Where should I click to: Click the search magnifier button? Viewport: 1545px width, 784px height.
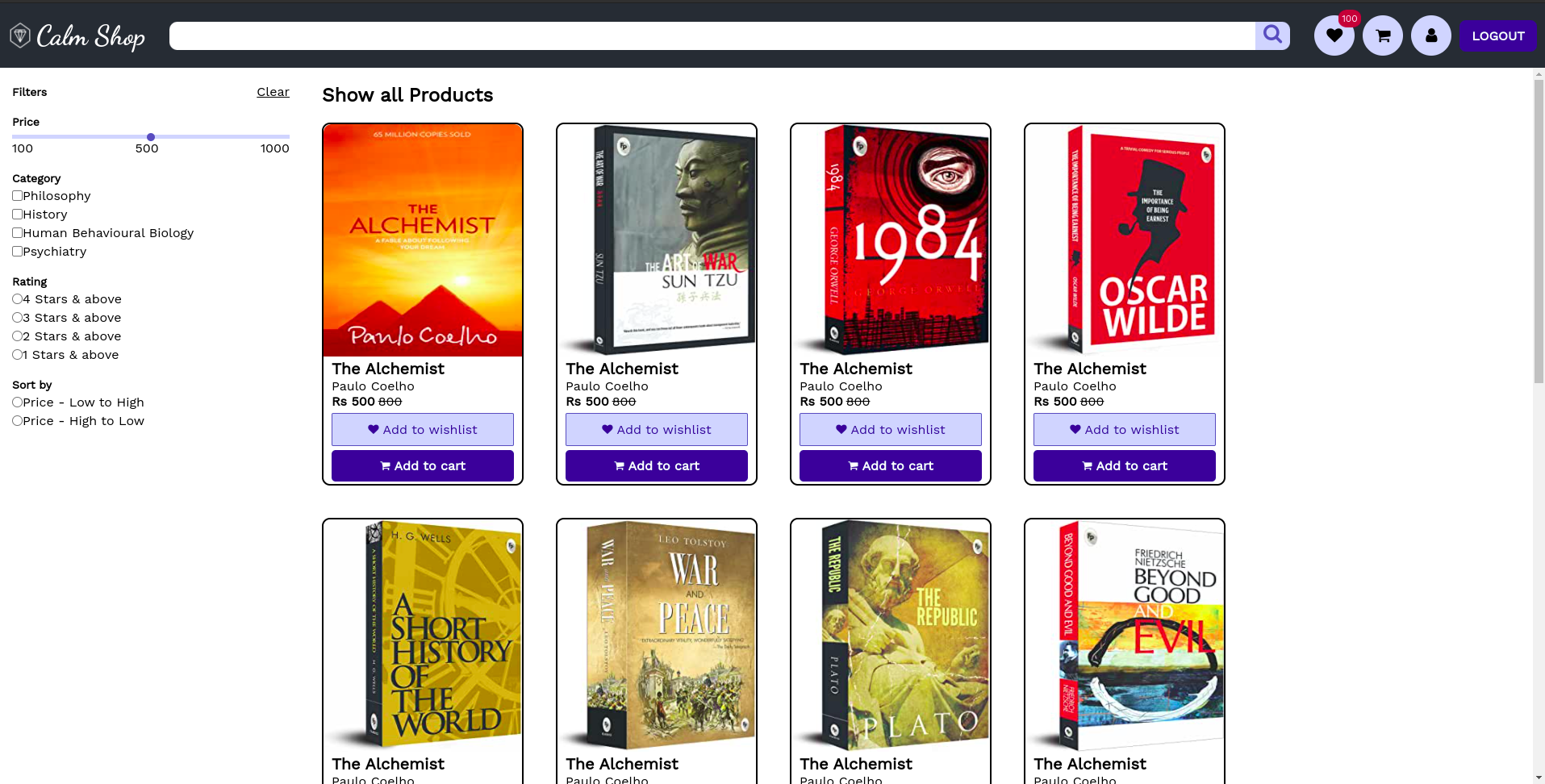[x=1272, y=35]
